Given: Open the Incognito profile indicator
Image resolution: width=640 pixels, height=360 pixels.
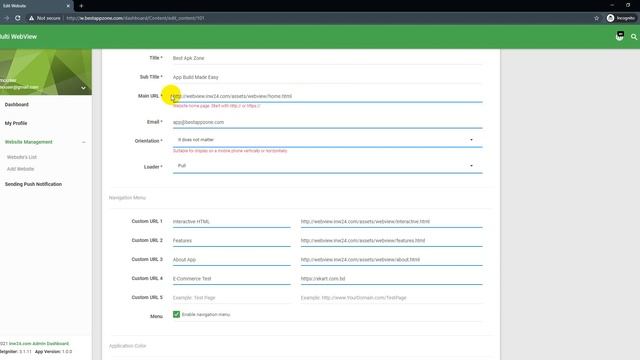Looking at the screenshot, I should (x=621, y=18).
